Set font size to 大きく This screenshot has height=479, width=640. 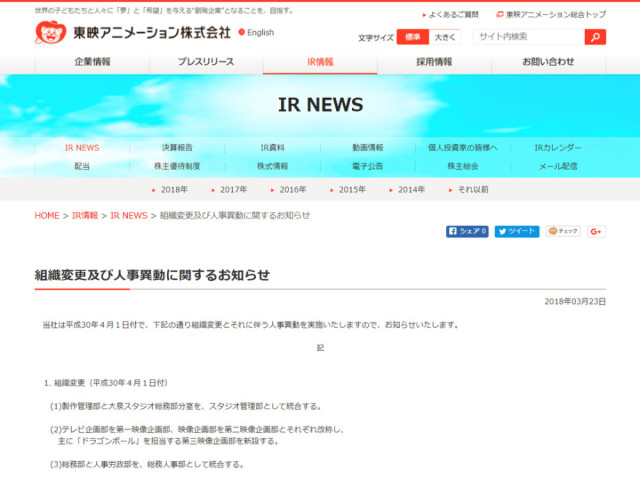tap(444, 37)
